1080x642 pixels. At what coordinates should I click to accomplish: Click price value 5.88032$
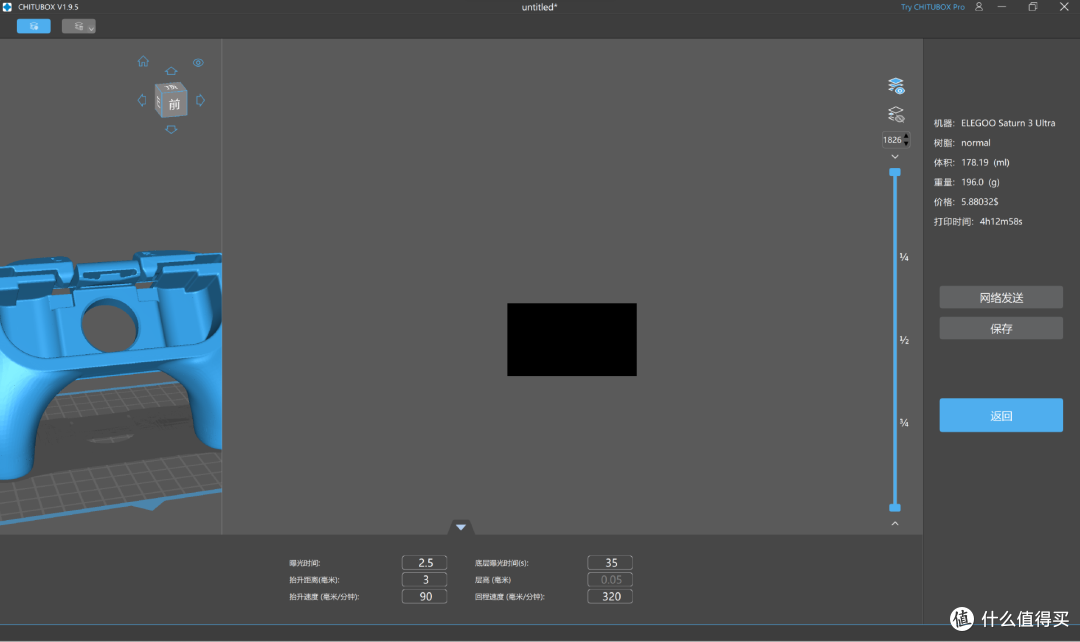point(979,202)
